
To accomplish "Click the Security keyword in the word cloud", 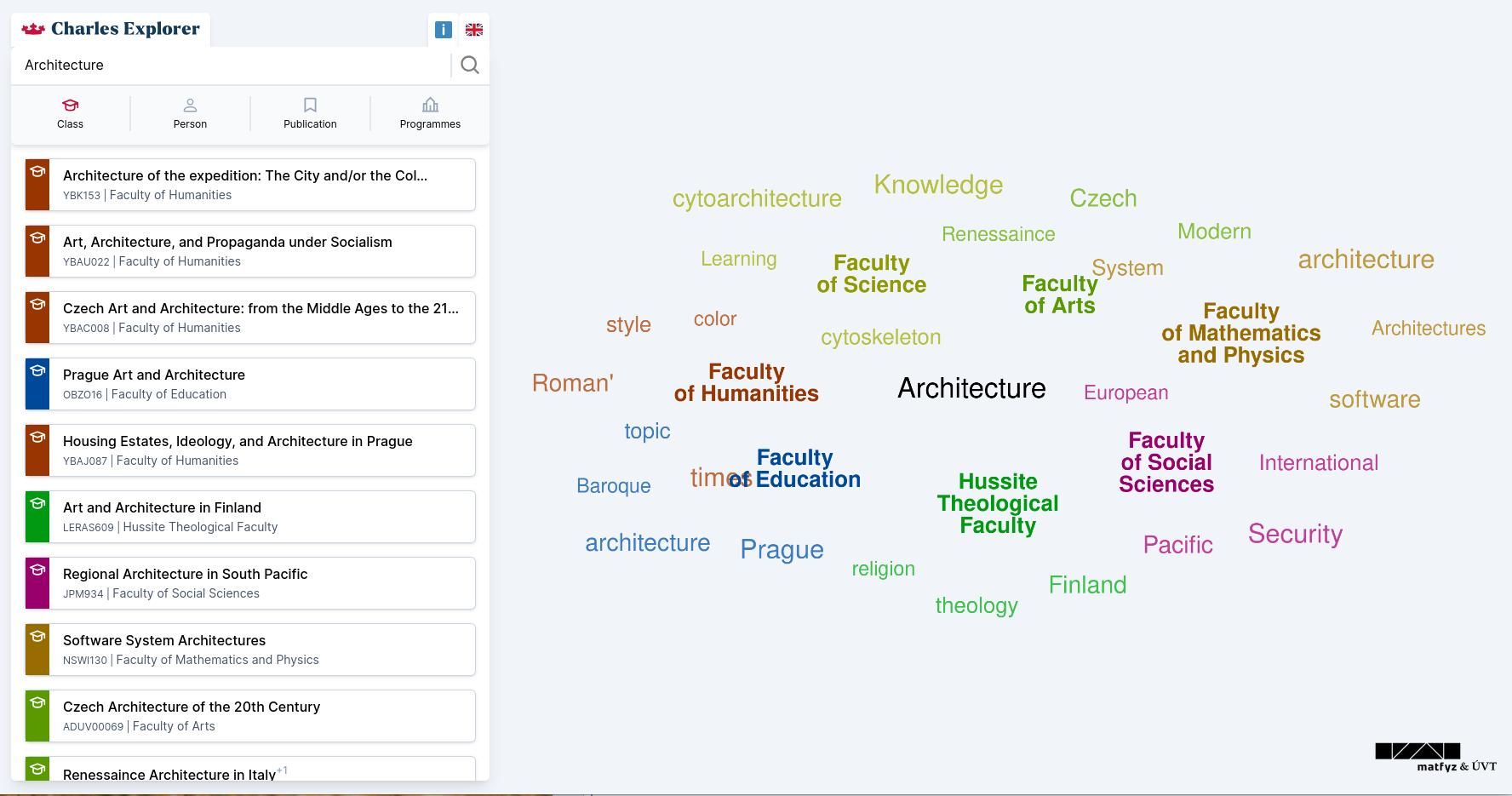I will coord(1295,534).
